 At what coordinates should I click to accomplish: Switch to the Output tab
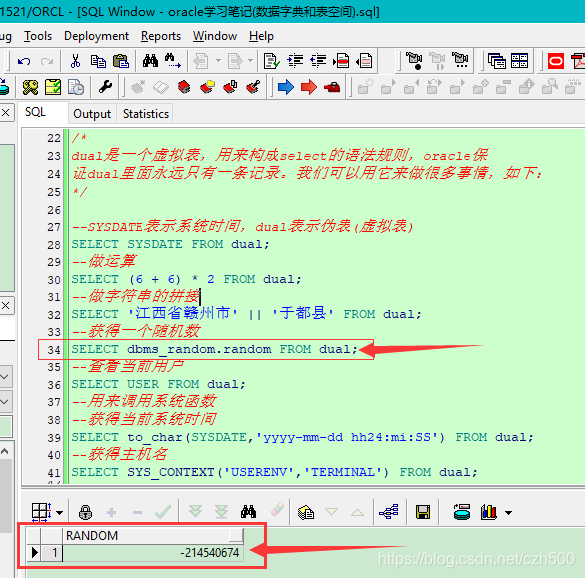(x=92, y=114)
